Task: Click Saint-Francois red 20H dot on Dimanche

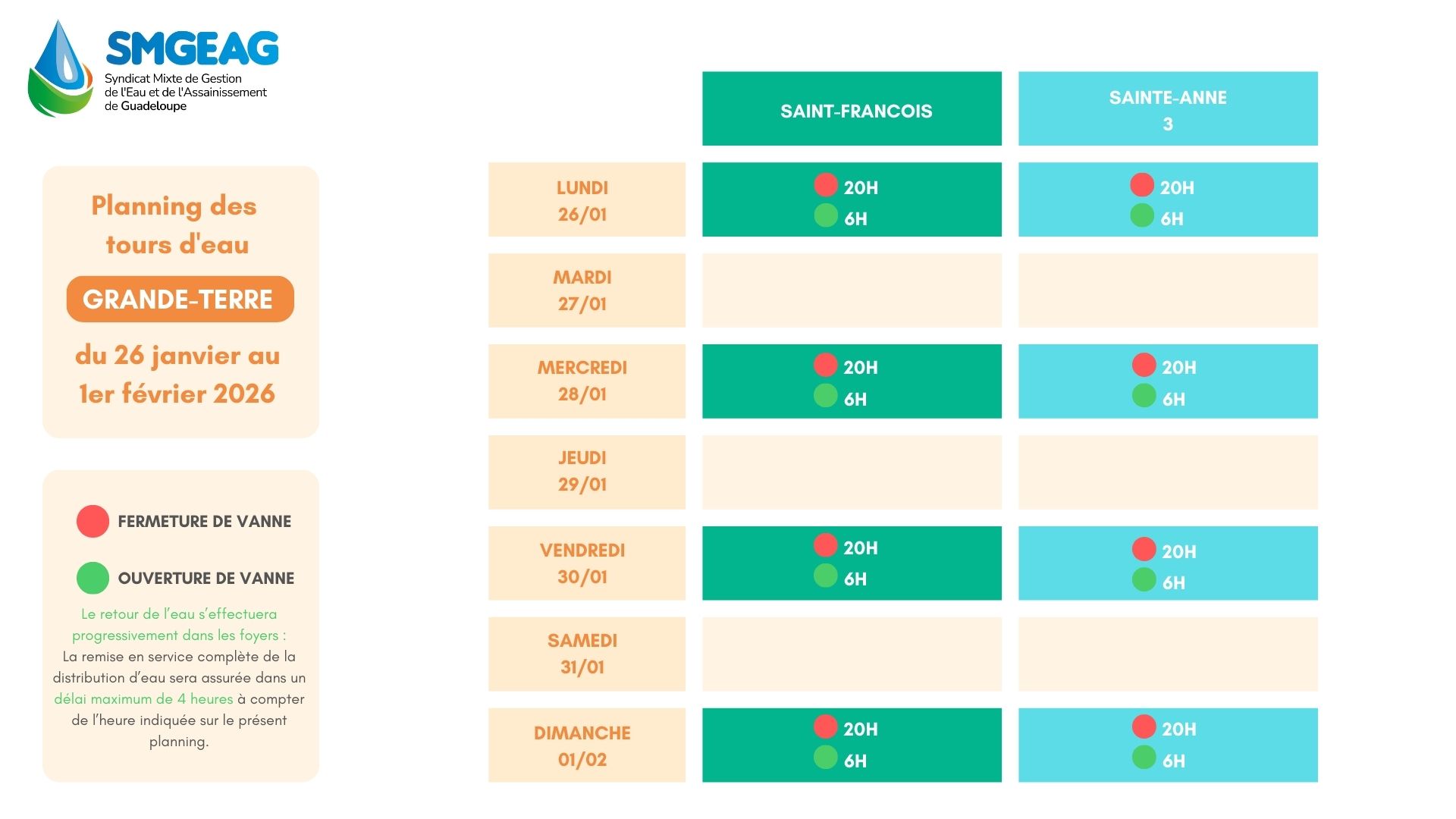Action: [x=826, y=726]
